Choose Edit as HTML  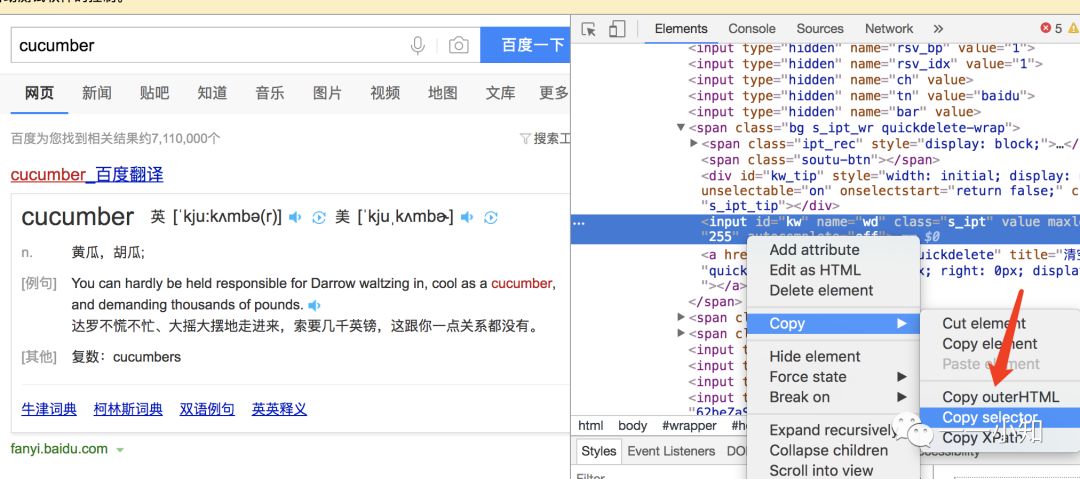[815, 270]
